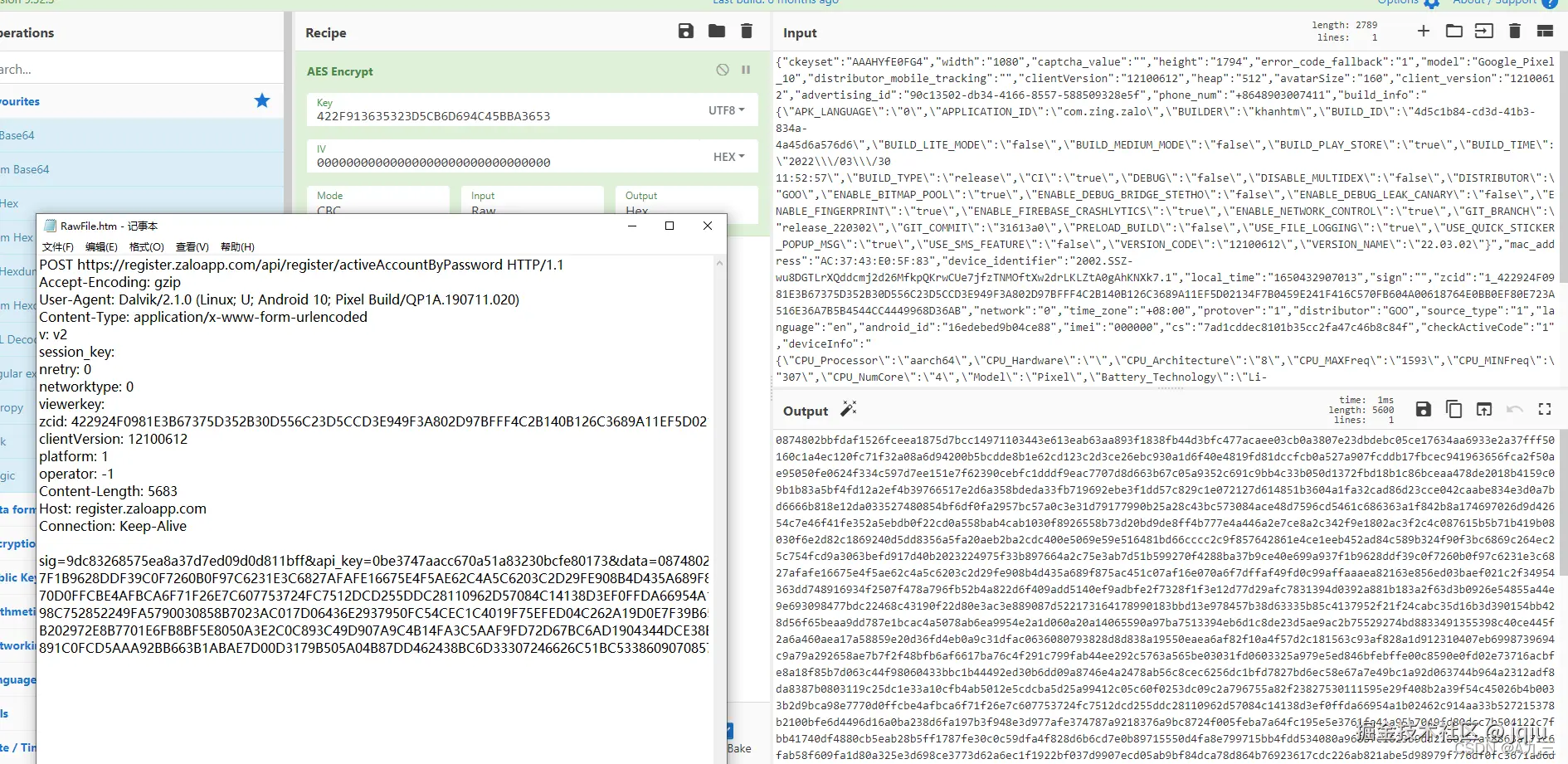Undo the output switch
The image size is (1568, 764).
click(x=1515, y=409)
